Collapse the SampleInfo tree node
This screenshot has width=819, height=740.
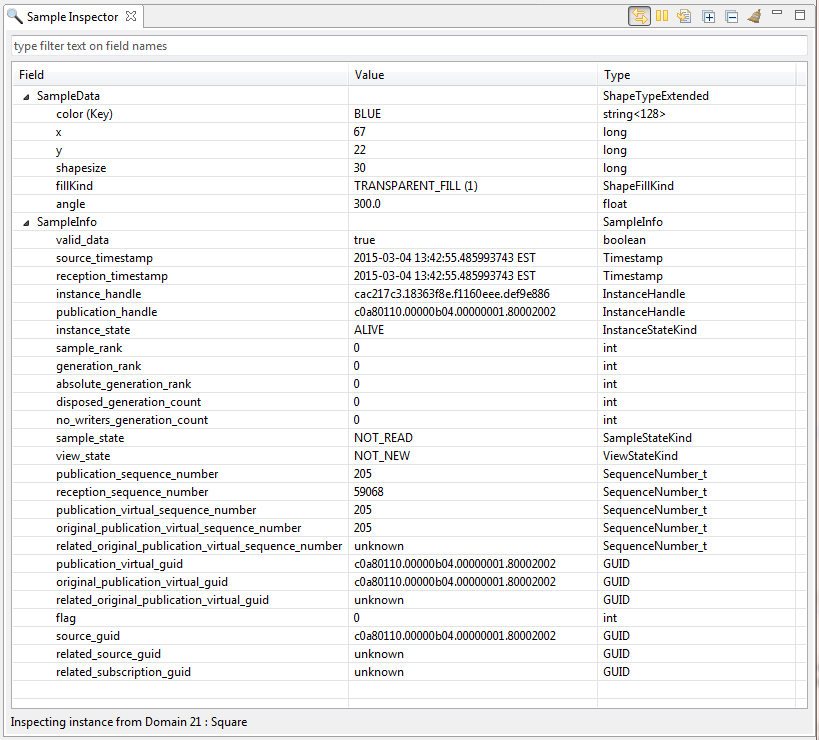tap(26, 222)
